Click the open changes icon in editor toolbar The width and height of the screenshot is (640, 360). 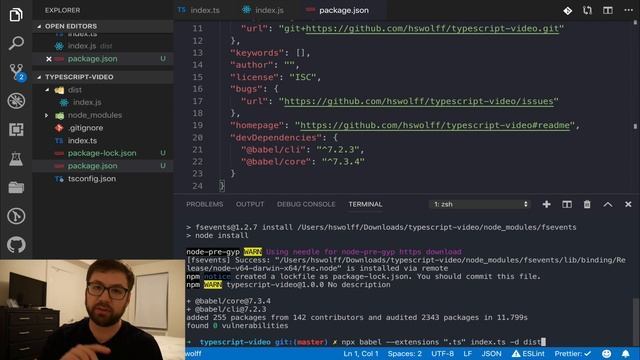[x=567, y=11]
